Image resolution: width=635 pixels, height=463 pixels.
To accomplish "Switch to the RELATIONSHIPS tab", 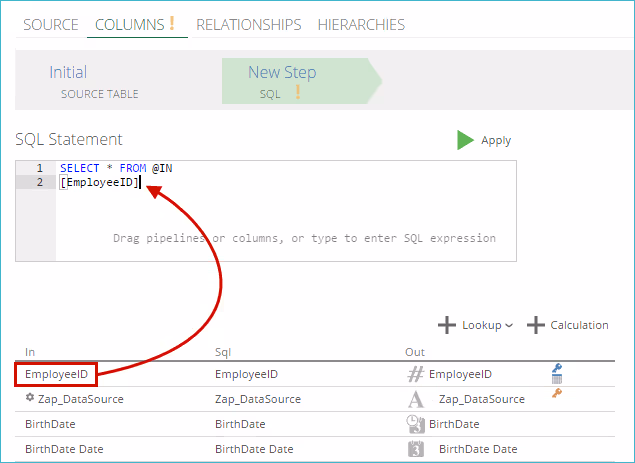I will 248,24.
